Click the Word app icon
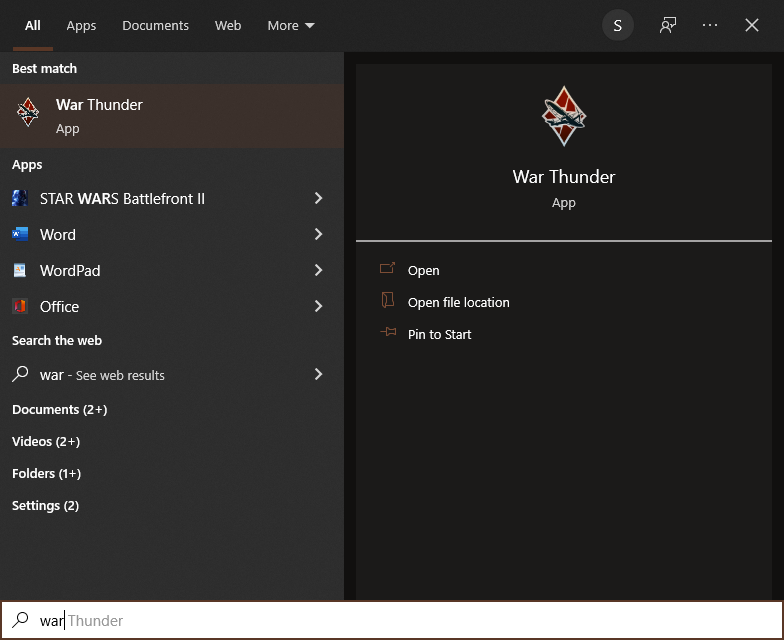This screenshot has height=640, width=784. (x=20, y=234)
